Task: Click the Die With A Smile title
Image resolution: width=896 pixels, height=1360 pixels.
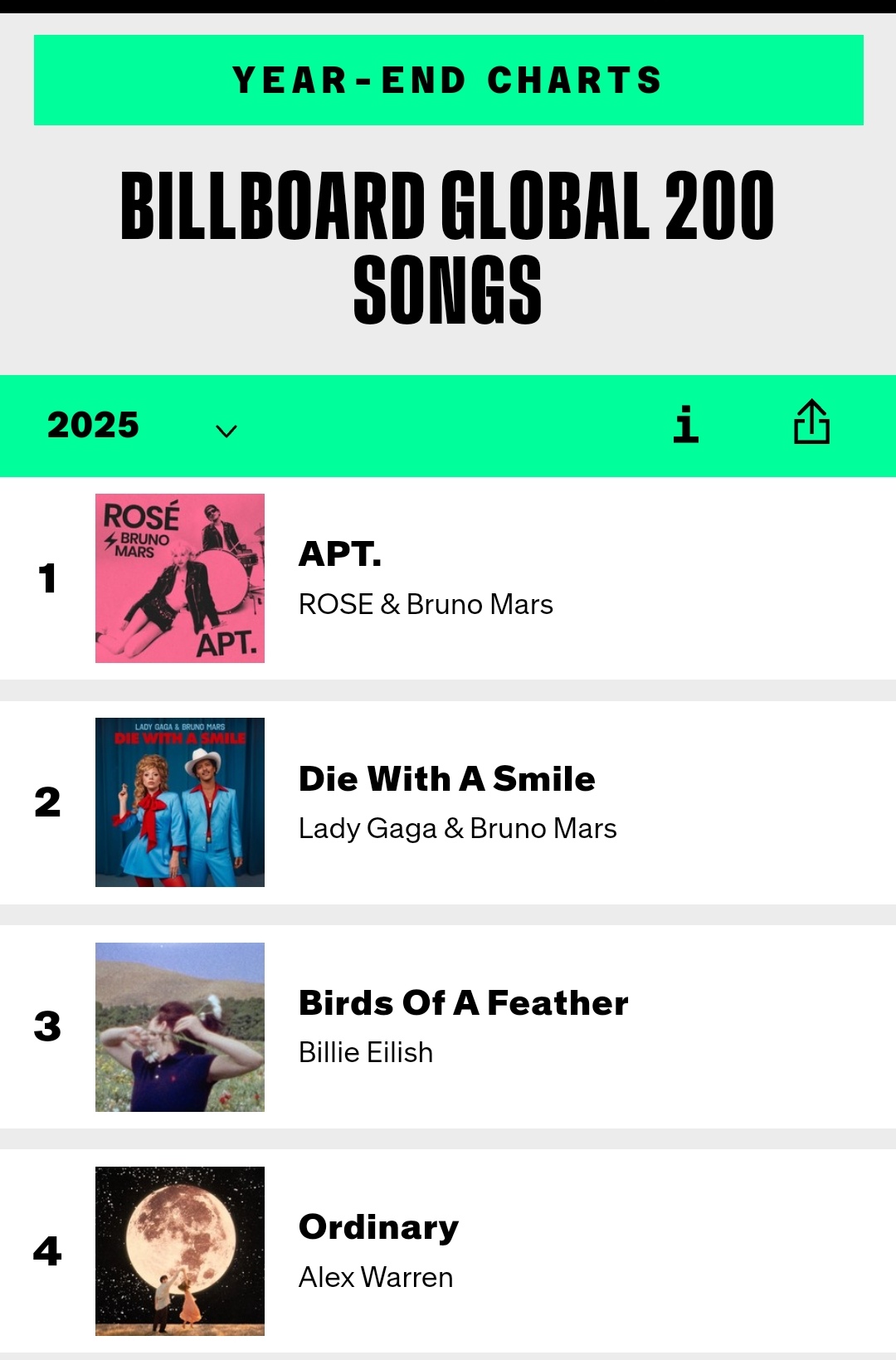Action: pos(447,779)
